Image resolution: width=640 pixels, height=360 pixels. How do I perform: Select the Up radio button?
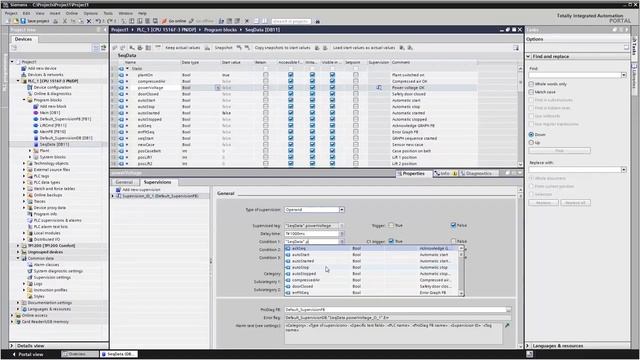[531, 142]
